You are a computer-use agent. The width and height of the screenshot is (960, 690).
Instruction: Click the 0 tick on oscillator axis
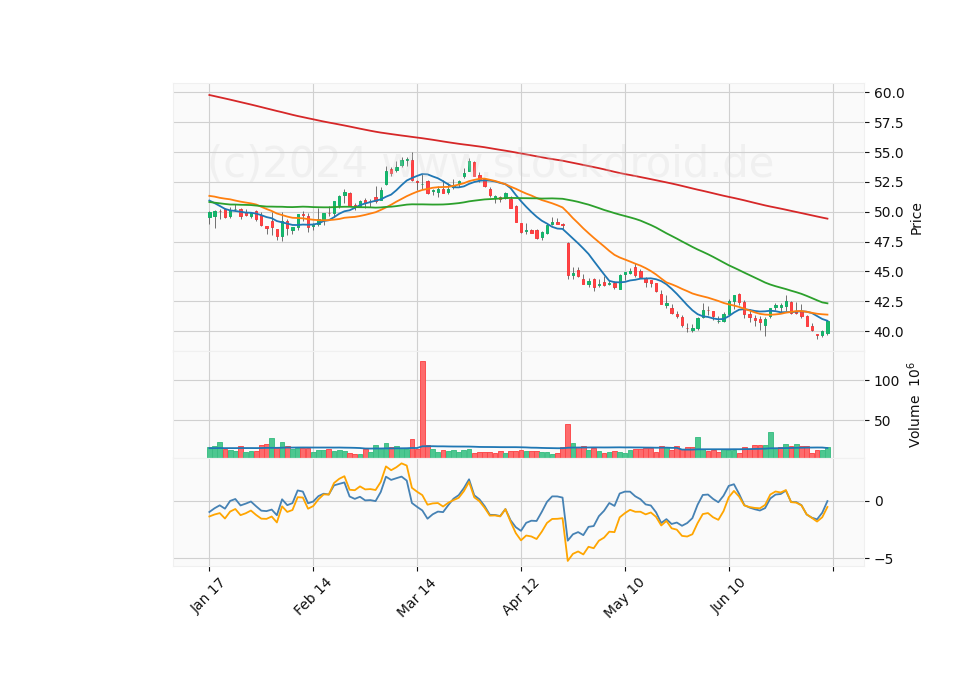point(879,501)
